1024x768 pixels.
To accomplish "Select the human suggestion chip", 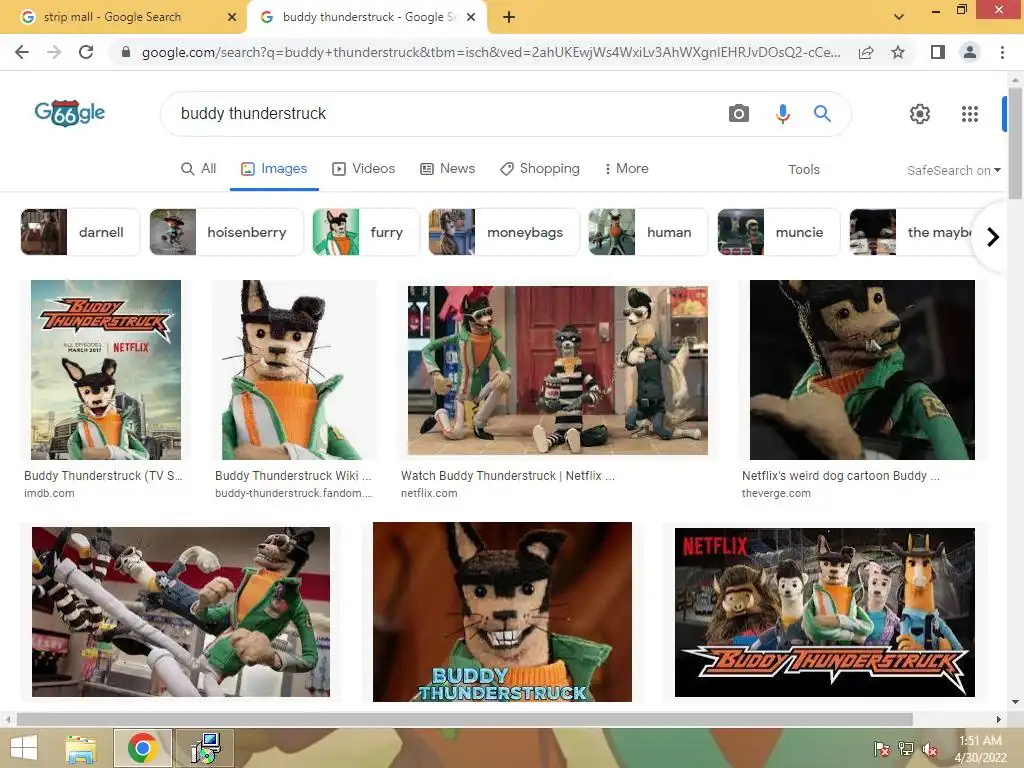I will pos(648,232).
